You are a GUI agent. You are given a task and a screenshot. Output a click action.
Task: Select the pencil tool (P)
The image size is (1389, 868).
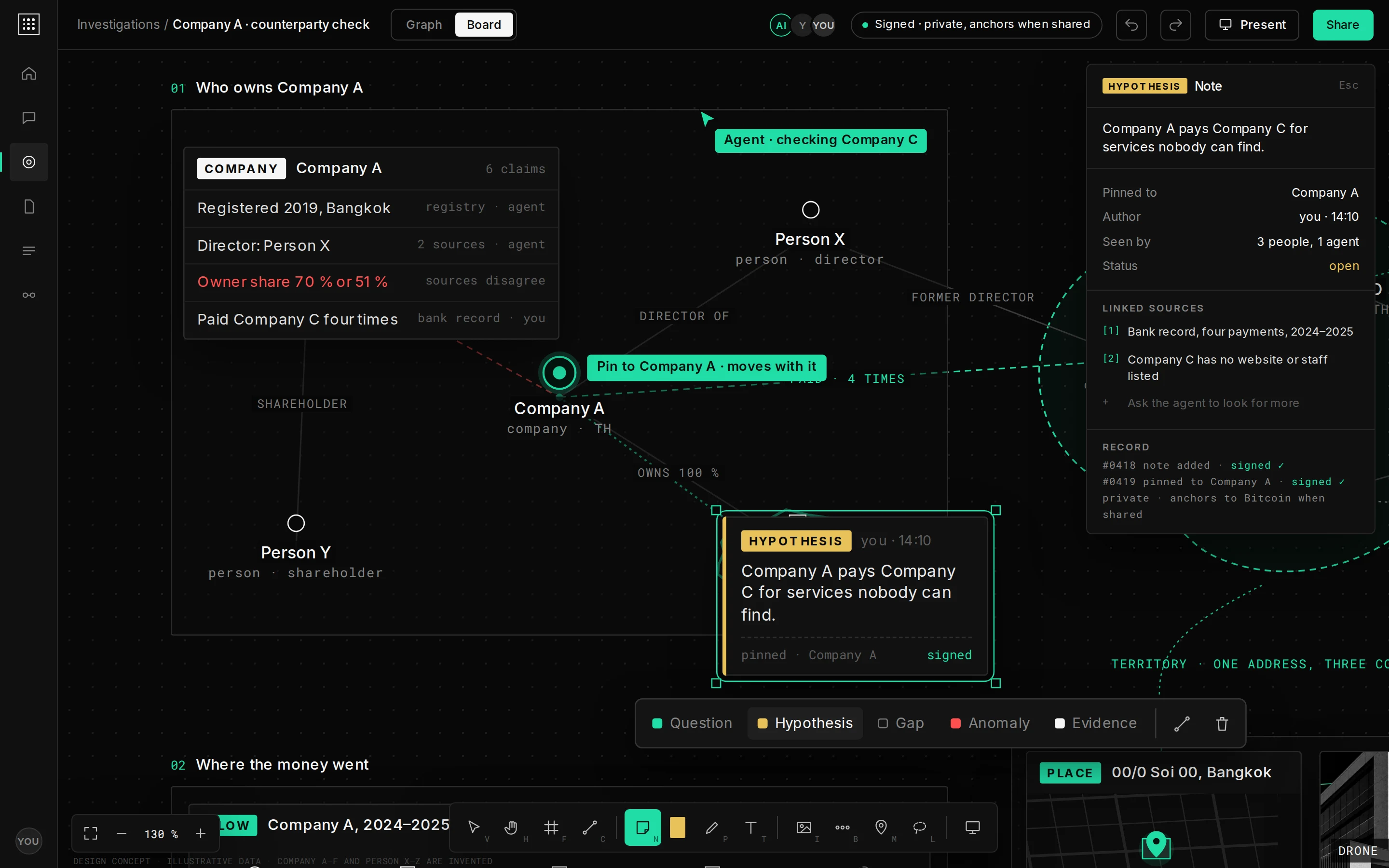pos(712,827)
